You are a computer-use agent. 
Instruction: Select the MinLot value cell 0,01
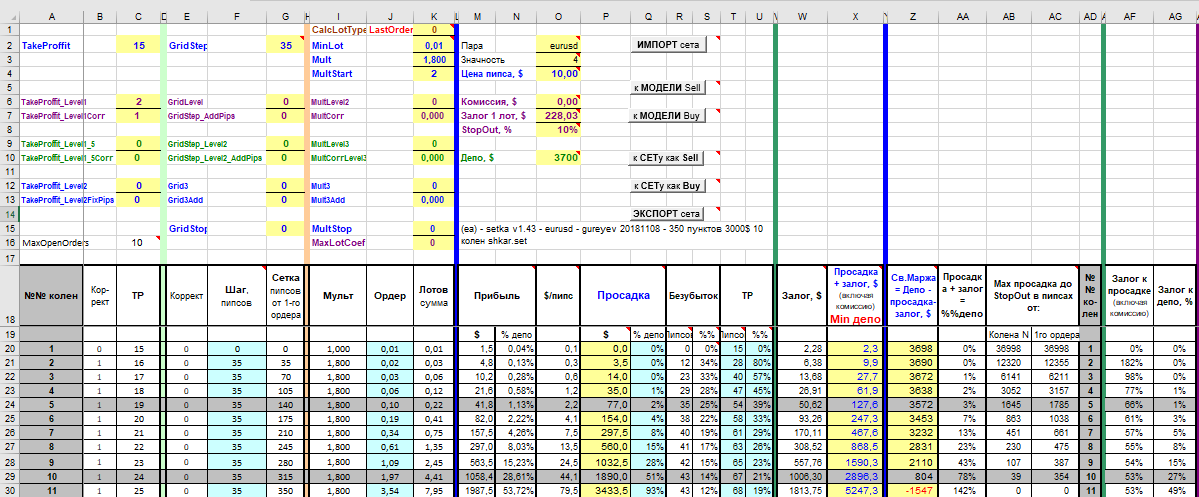coord(434,46)
